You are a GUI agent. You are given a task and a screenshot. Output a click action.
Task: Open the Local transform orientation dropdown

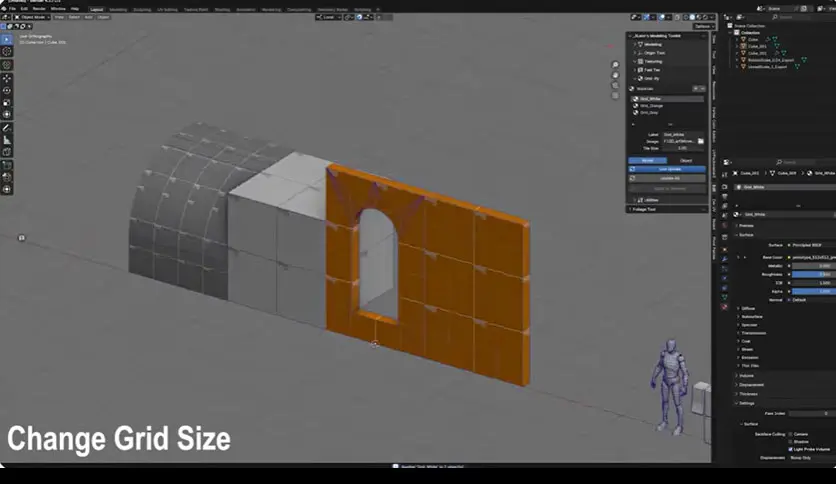pos(328,17)
